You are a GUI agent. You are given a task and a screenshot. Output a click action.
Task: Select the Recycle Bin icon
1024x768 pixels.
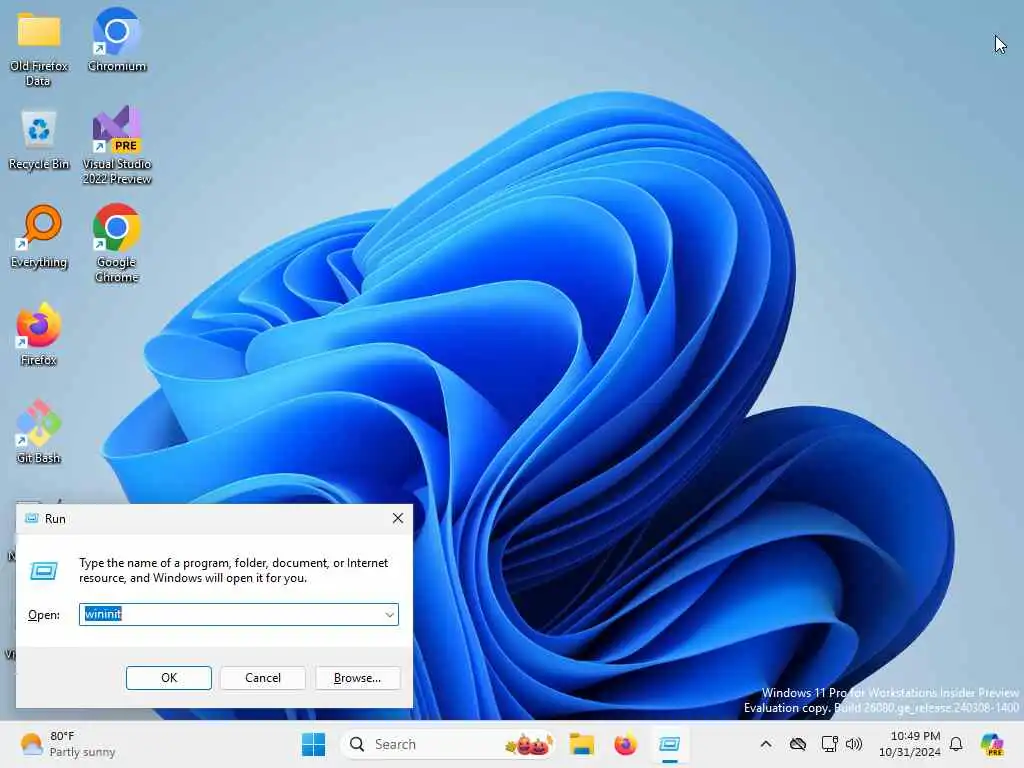[x=39, y=140]
